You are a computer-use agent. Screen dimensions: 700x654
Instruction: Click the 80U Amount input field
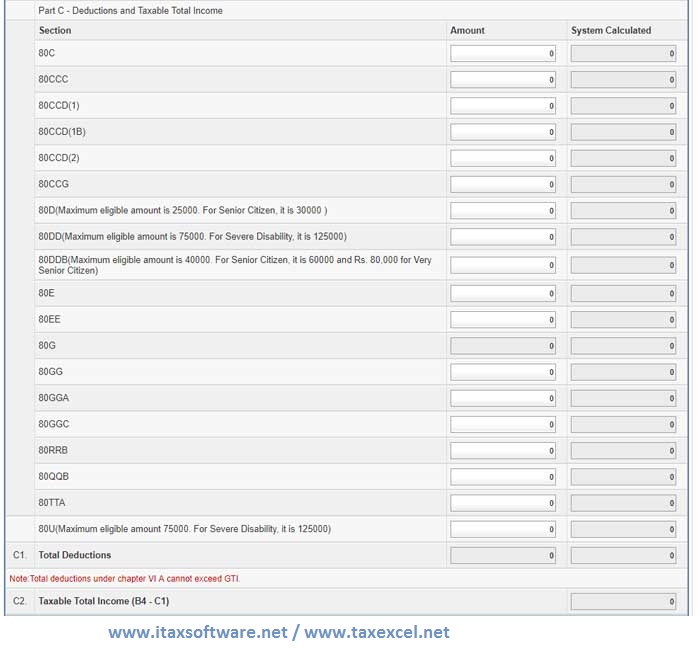coord(503,529)
